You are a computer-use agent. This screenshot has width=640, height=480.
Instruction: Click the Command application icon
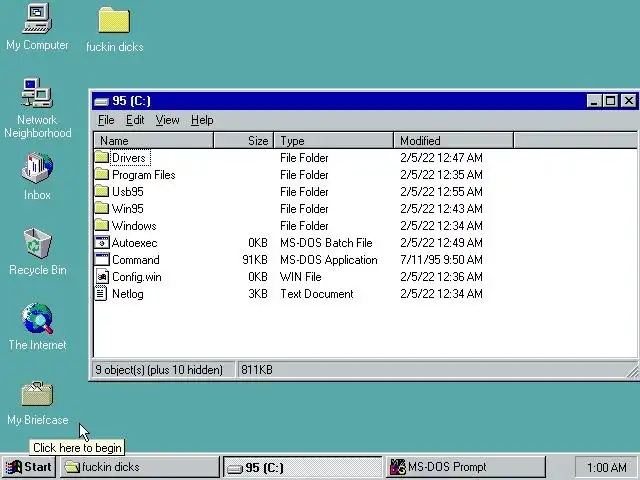102,260
